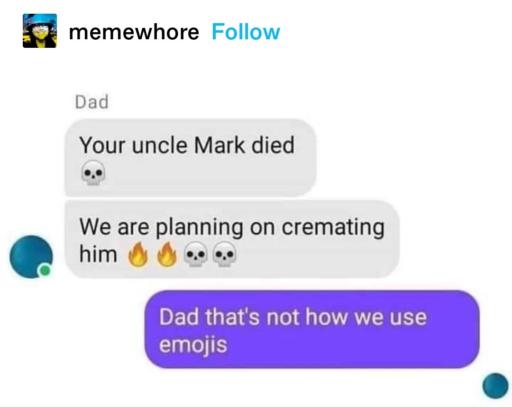This screenshot has width=512, height=407.
Task: Click the word 'cremating' in Dad's message
Action: pyautogui.click(x=333, y=228)
